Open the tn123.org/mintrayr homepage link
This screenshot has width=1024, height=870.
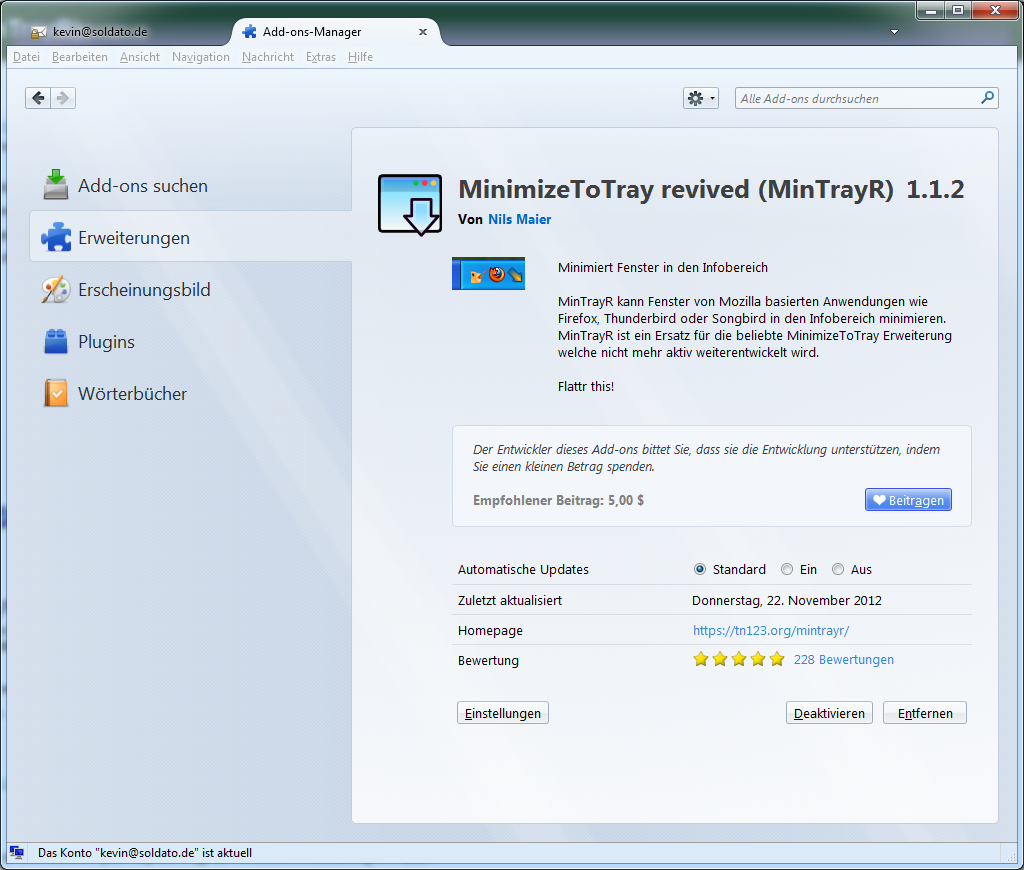(771, 630)
